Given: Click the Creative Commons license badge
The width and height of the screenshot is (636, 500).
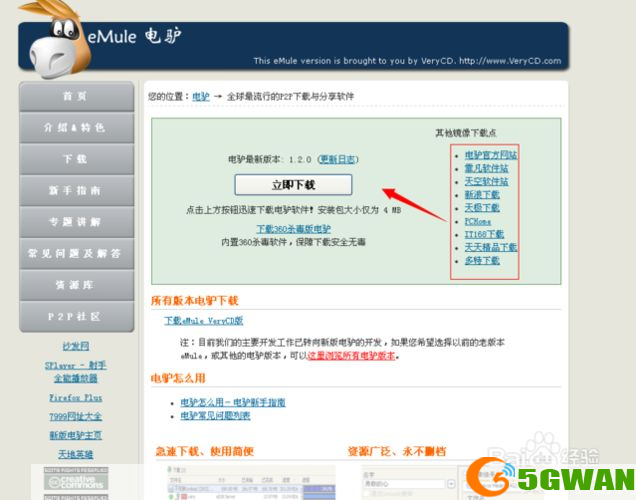Looking at the screenshot, I should click(x=76, y=479).
